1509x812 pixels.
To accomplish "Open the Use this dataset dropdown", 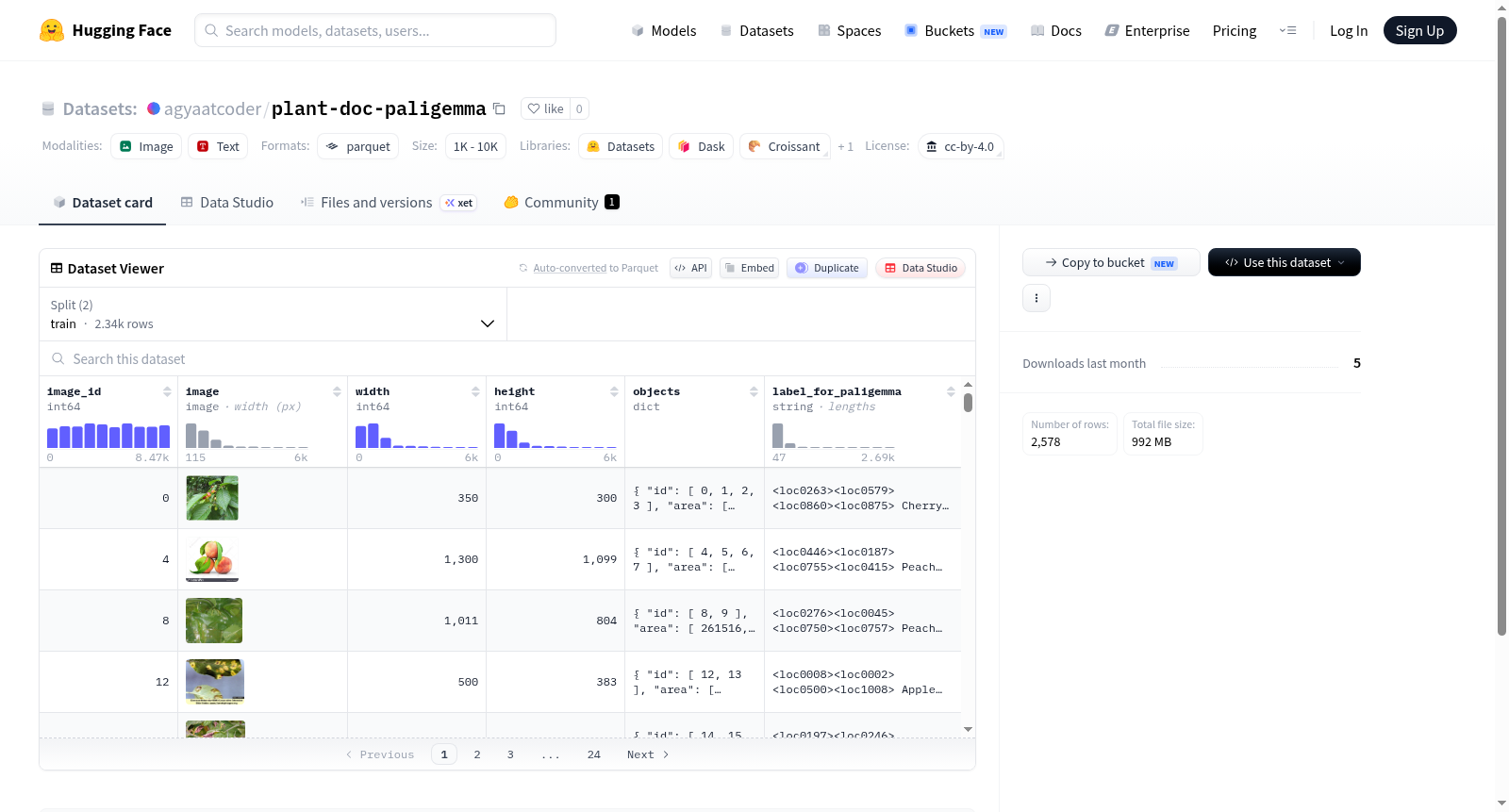I will [x=1284, y=262].
